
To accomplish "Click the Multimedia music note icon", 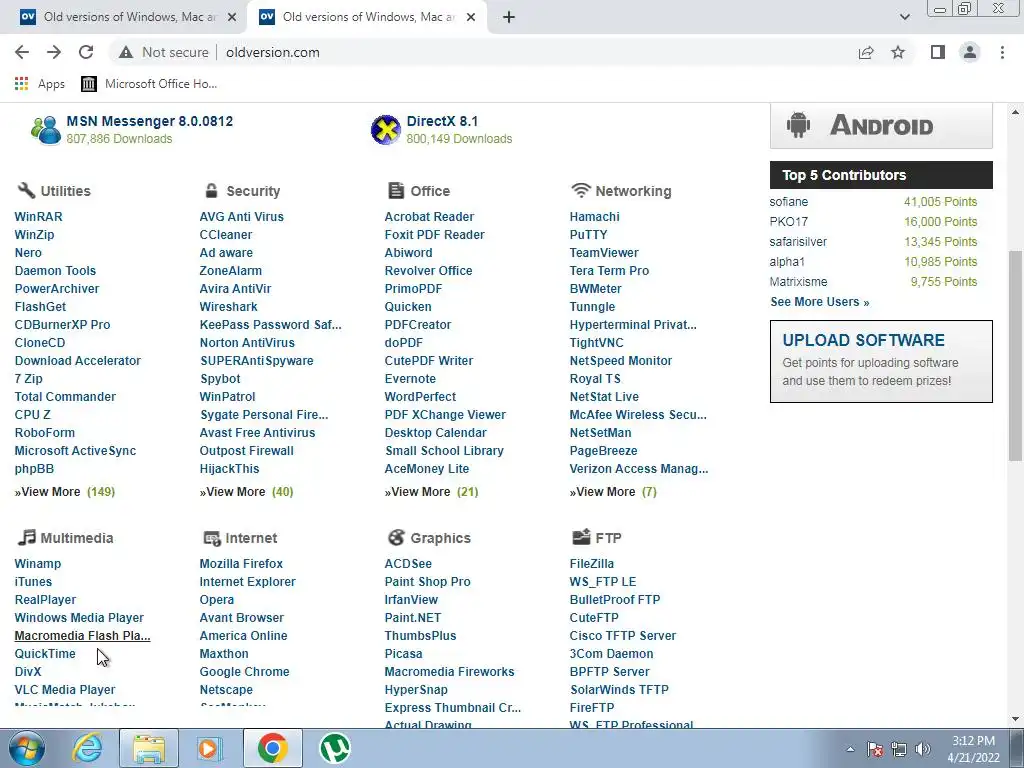I will click(26, 537).
